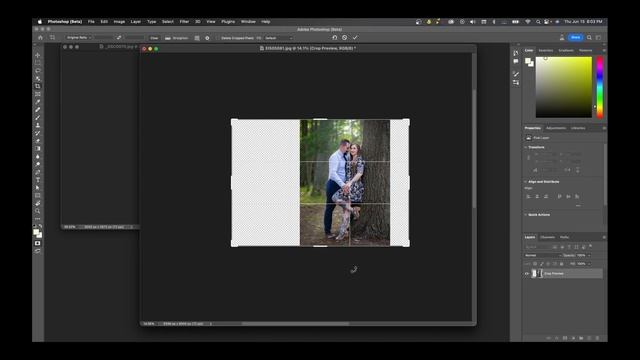Switch to the Swatches tab
Image resolution: width=640 pixels, height=360 pixels.
coord(546,50)
